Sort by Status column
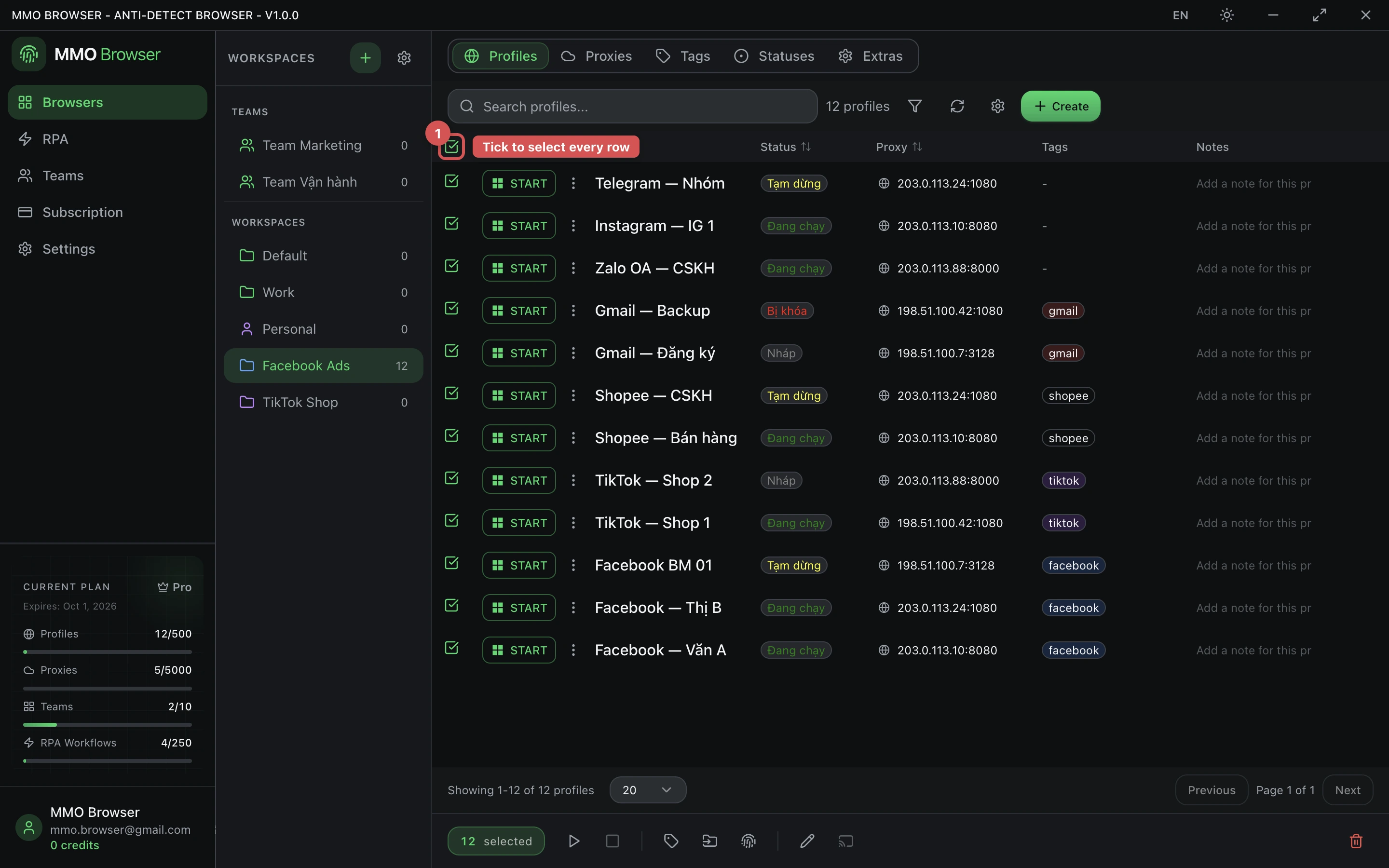Screen dimensions: 1389x868 pos(785,147)
